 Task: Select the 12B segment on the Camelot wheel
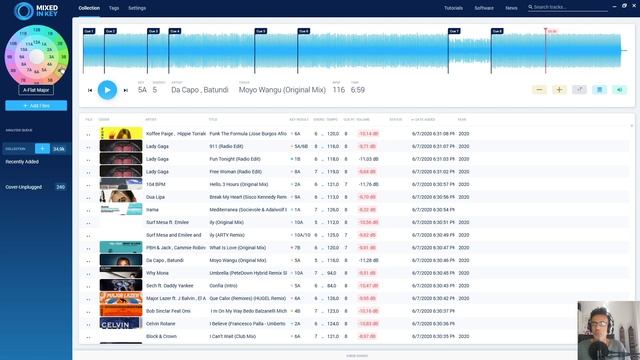37,30
